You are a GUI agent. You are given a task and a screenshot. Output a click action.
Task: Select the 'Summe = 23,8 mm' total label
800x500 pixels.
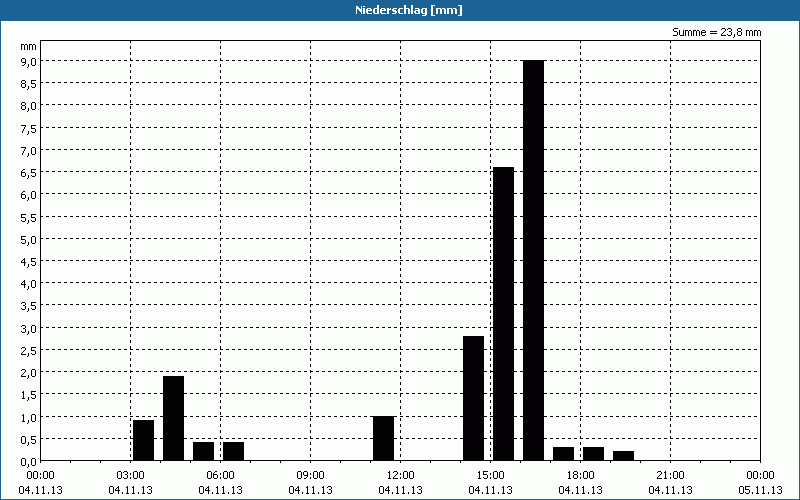(x=716, y=32)
